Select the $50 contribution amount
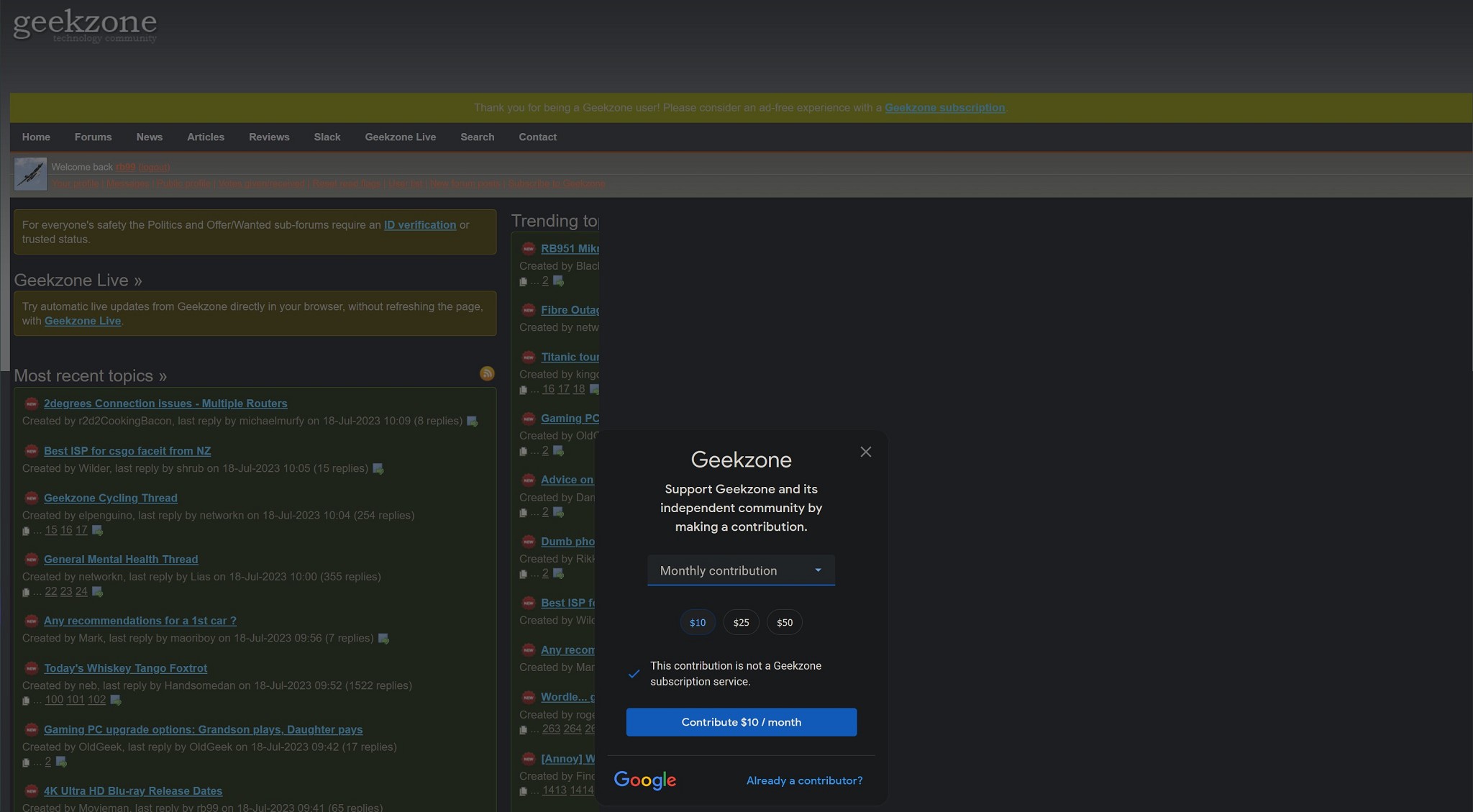1473x812 pixels. coord(785,622)
